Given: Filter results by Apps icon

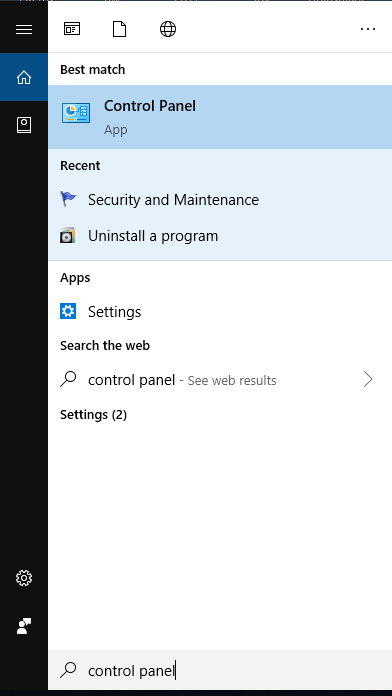Looking at the screenshot, I should click(72, 29).
